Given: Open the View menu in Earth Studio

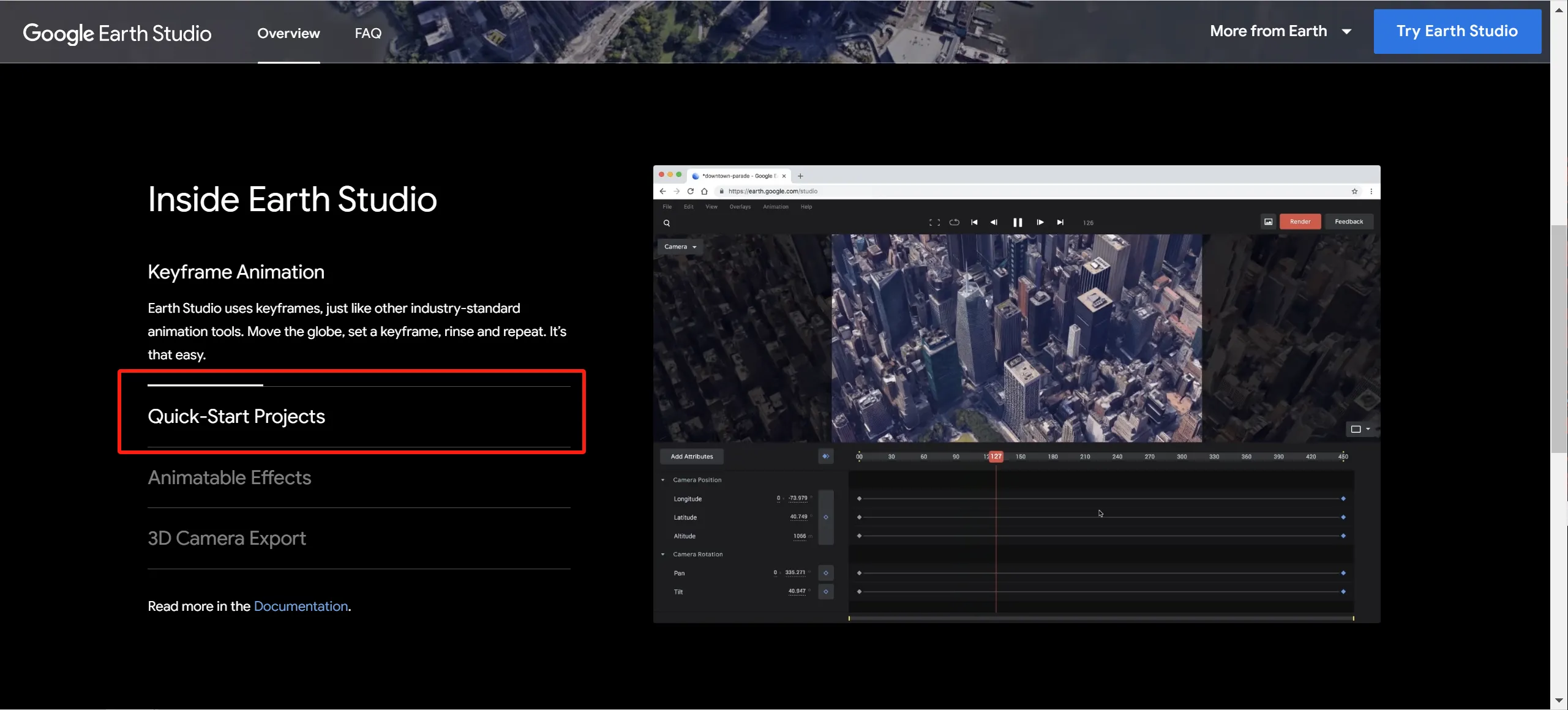Looking at the screenshot, I should pyautogui.click(x=711, y=207).
